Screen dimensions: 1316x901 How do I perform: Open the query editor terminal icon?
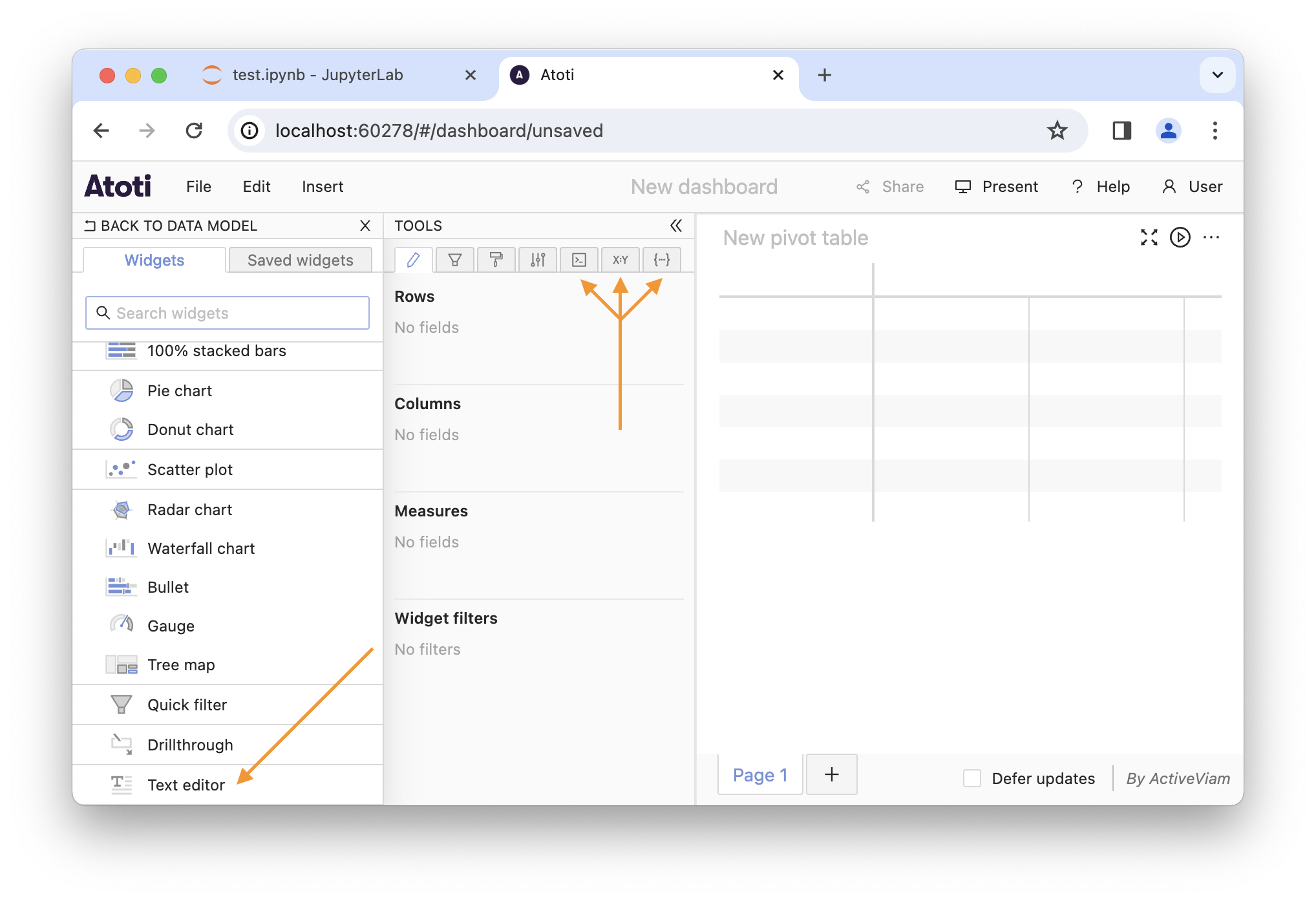tap(579, 260)
